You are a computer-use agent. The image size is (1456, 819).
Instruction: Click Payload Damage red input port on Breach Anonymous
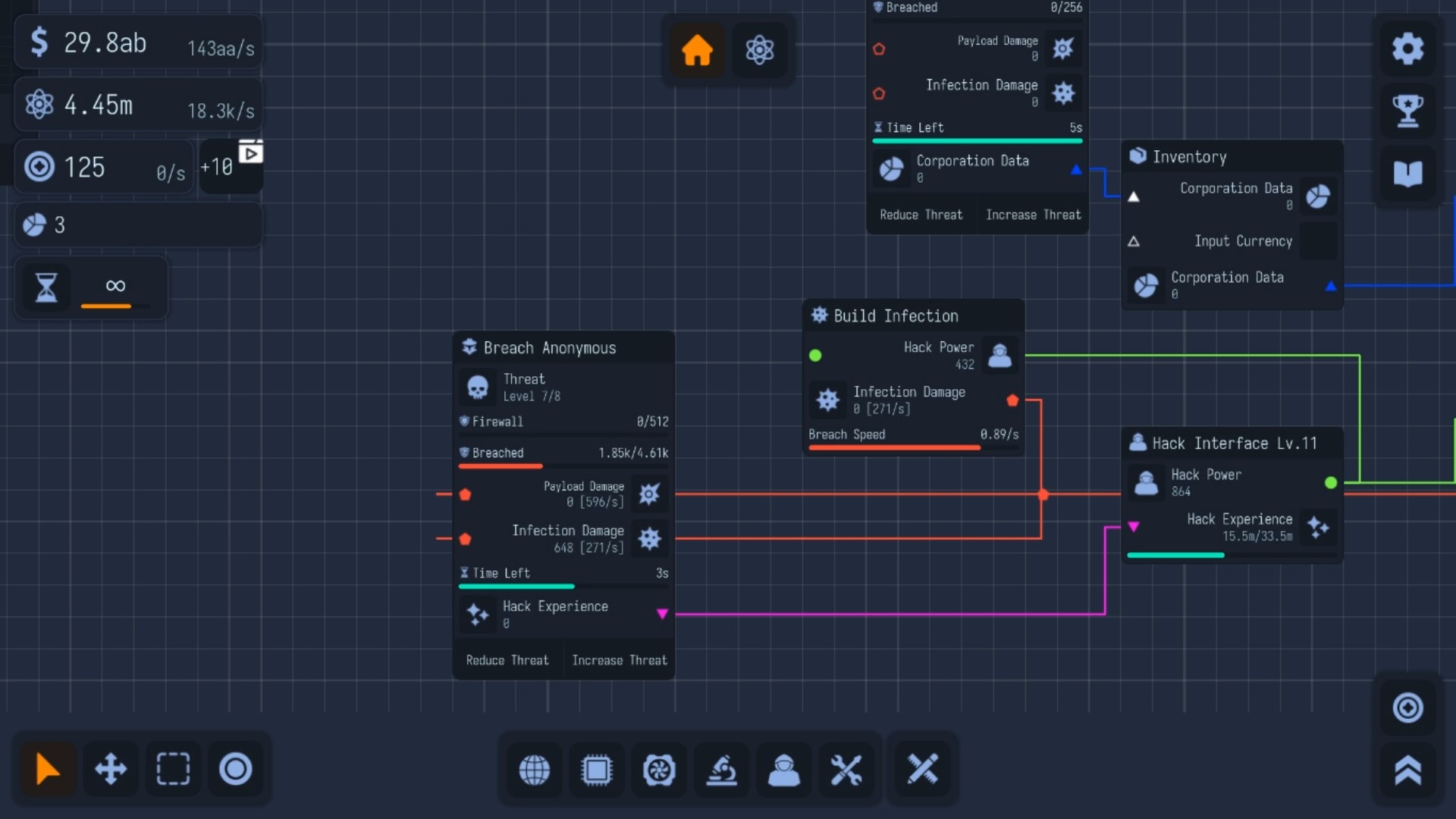coord(466,494)
